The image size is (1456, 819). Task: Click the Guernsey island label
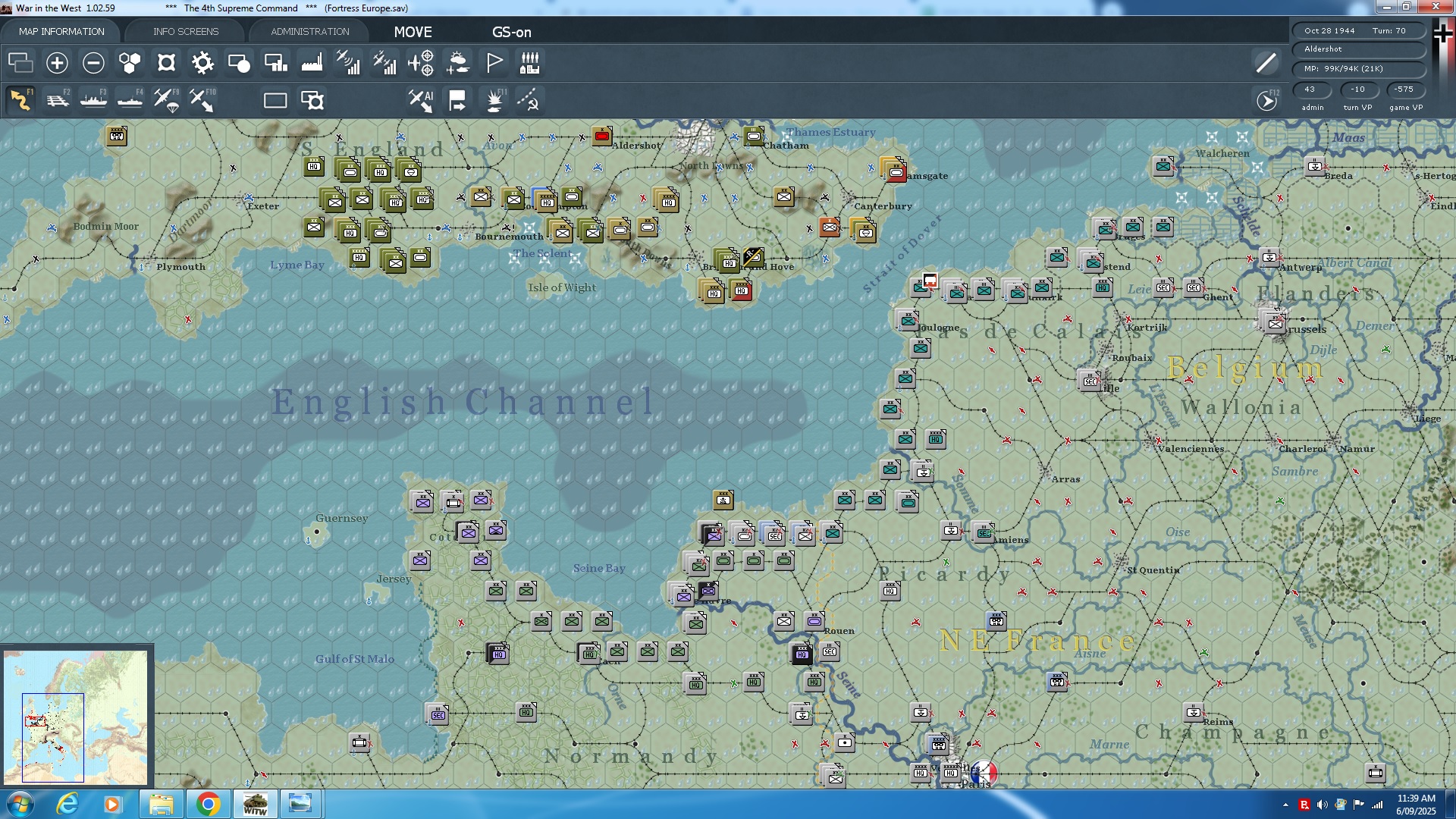click(342, 519)
